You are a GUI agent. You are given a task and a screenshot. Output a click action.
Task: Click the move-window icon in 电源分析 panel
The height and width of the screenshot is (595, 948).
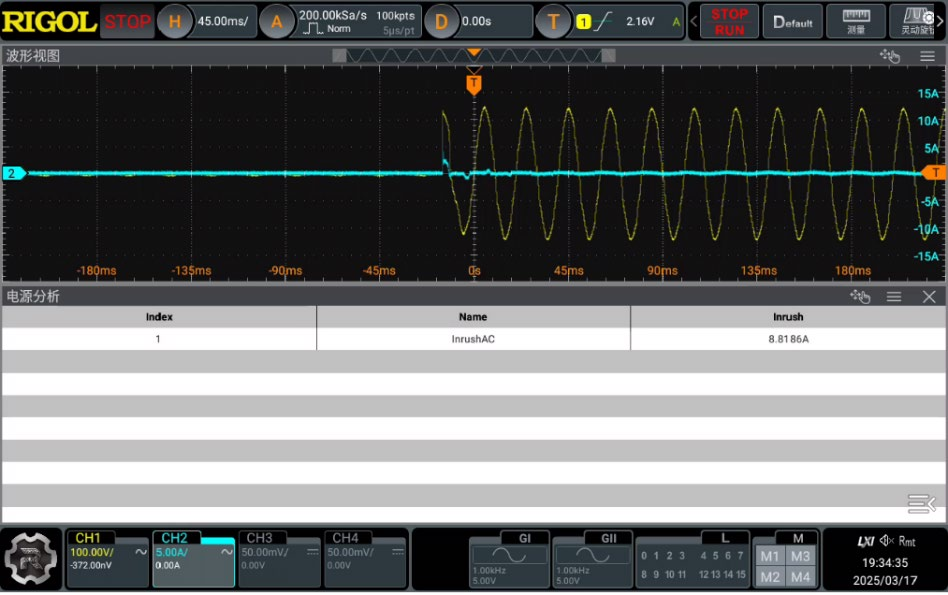coord(860,296)
